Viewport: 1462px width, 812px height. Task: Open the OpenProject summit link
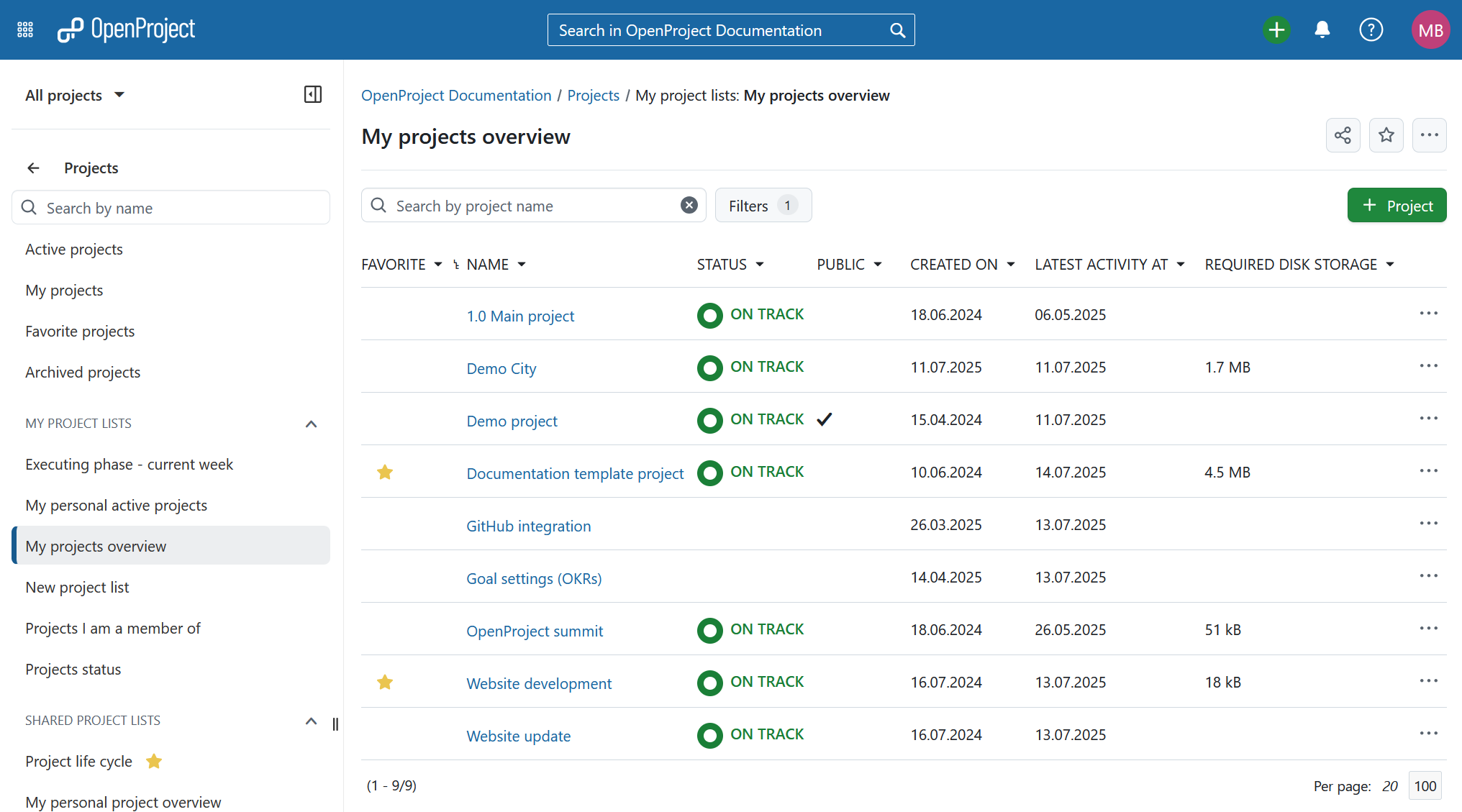535,631
